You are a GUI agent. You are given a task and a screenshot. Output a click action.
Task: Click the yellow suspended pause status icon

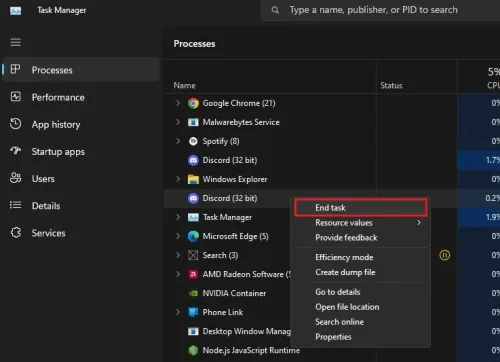point(445,255)
